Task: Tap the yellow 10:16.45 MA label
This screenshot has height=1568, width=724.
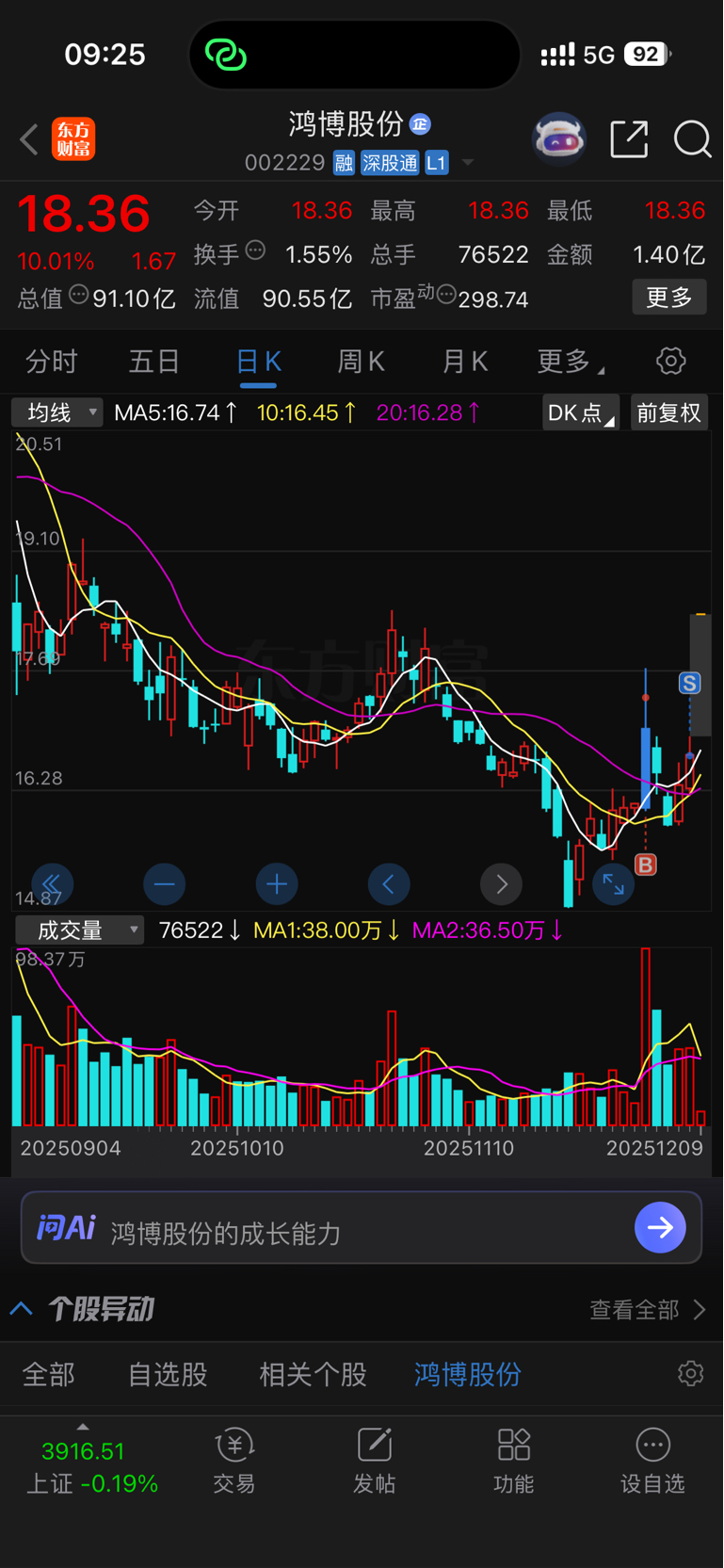Action: click(307, 412)
